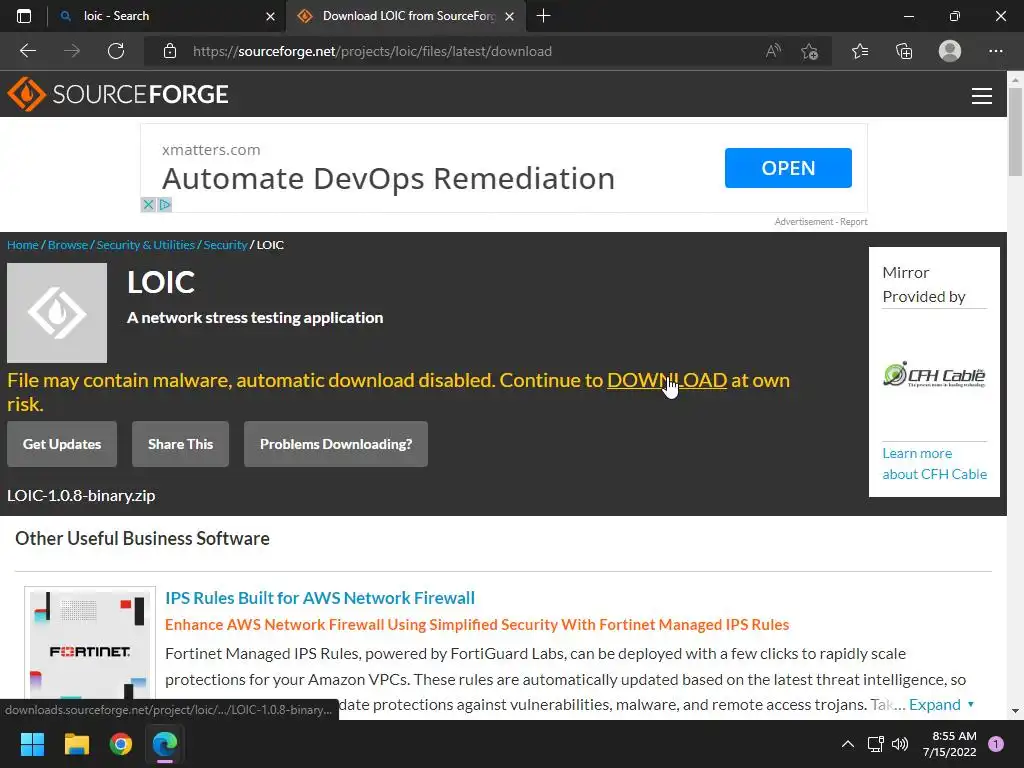
Task: Switch to the 'Download LOIC from SourceForge' tab
Action: click(408, 16)
